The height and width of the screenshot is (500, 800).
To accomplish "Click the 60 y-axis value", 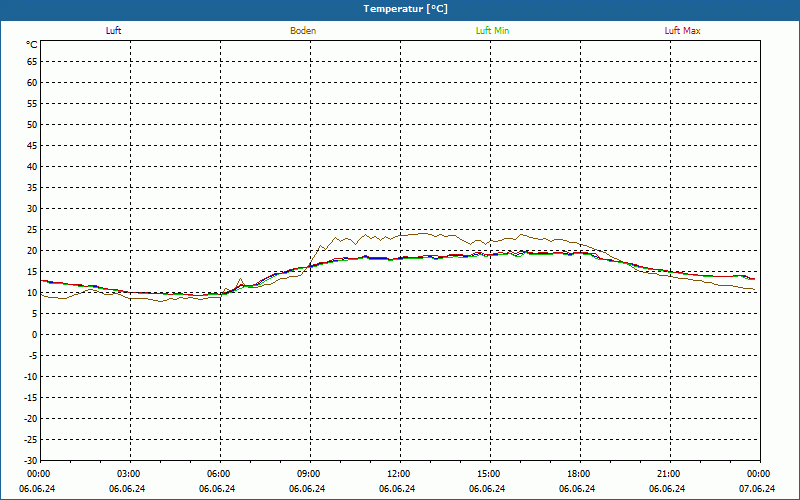I will [x=32, y=83].
